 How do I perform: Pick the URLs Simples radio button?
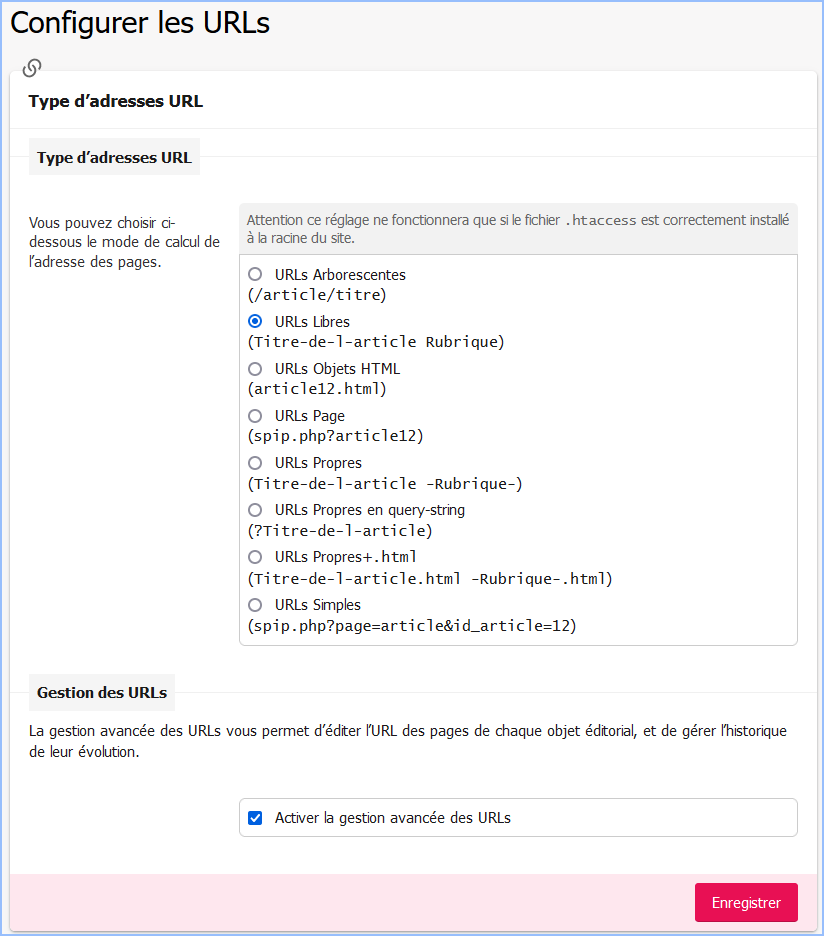(x=255, y=604)
